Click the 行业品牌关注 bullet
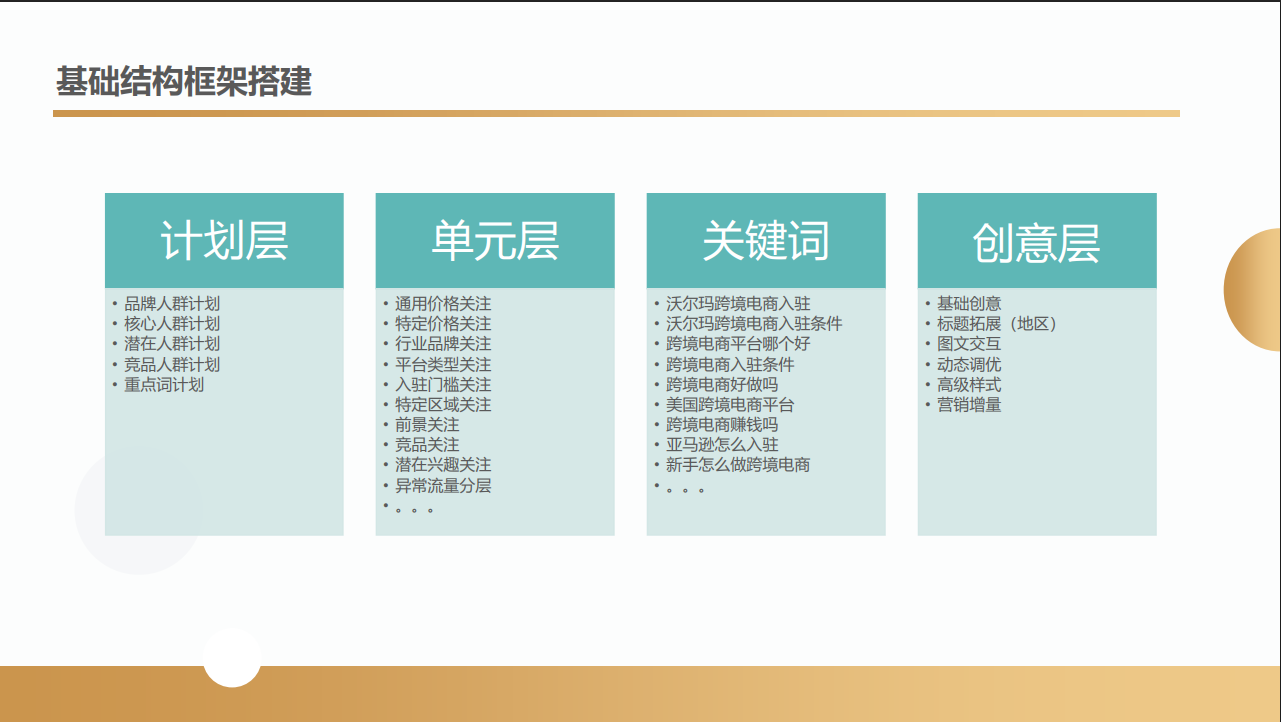 coord(443,344)
